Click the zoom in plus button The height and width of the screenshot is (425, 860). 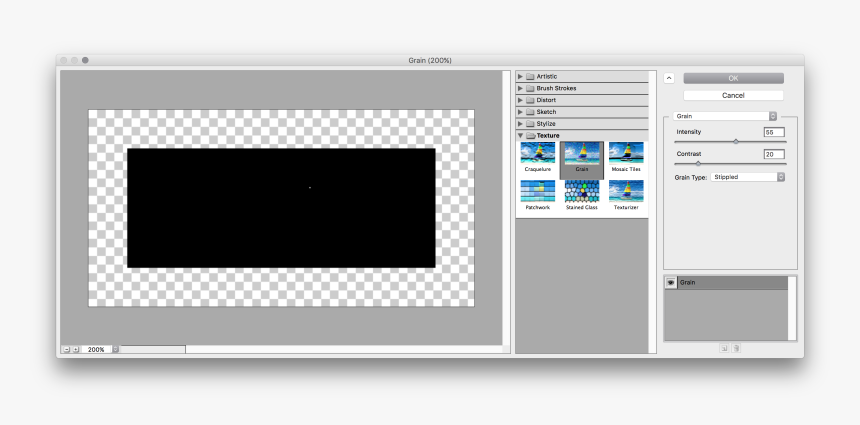[75, 349]
